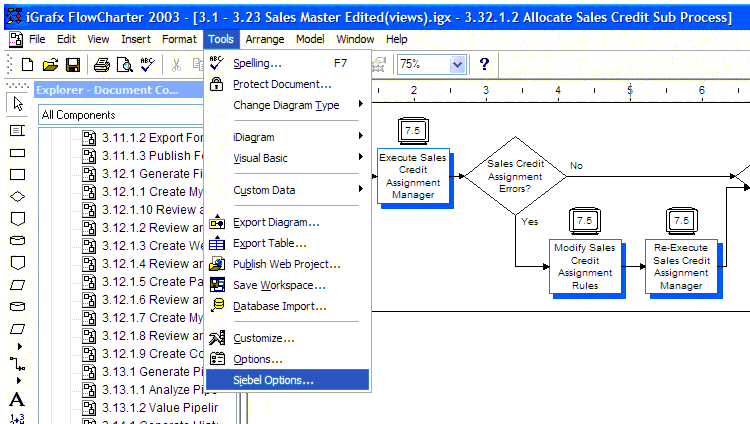This screenshot has width=750, height=424.
Task: Open the zoom 75% dropdown arrow
Action: 457,64
